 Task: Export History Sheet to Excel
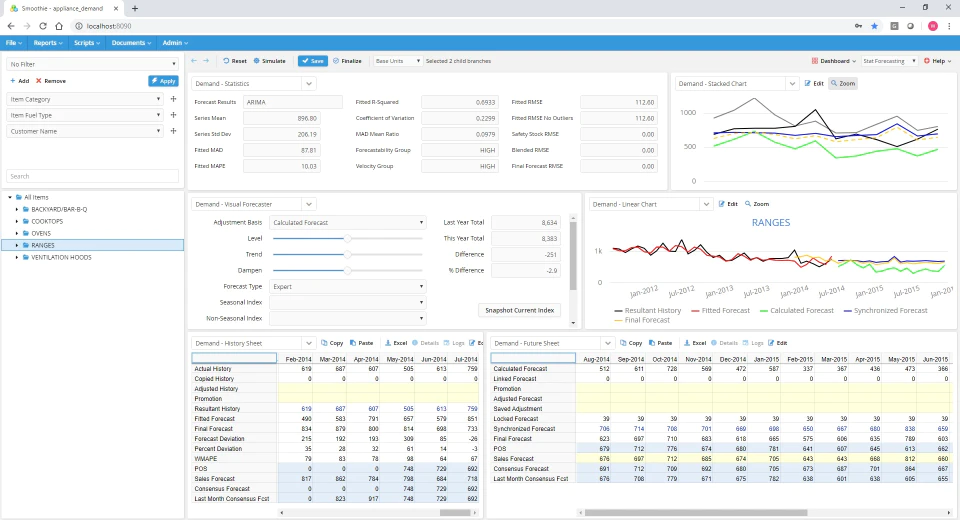click(396, 343)
